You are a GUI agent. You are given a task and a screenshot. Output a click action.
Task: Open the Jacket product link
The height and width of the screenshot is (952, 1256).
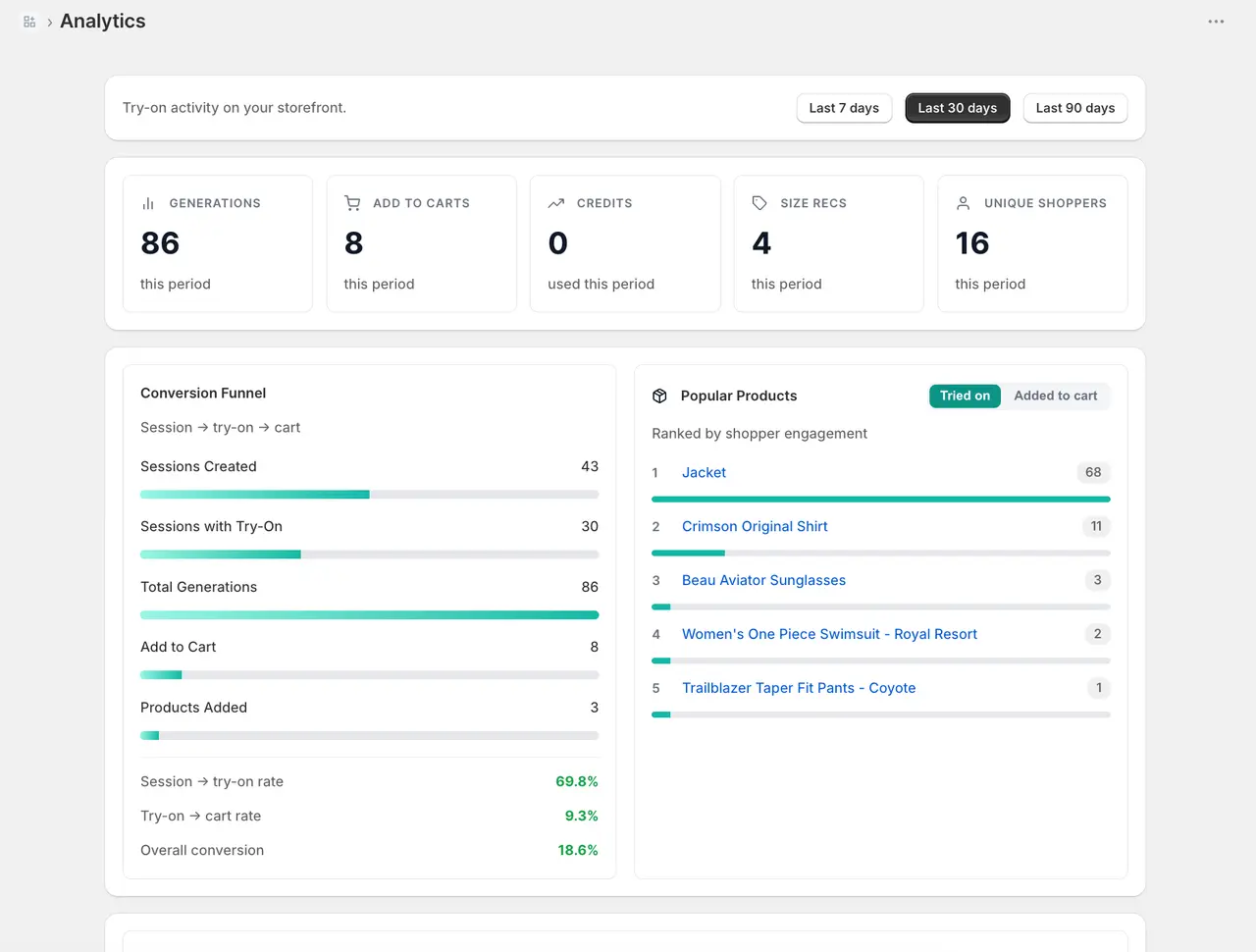coord(704,472)
